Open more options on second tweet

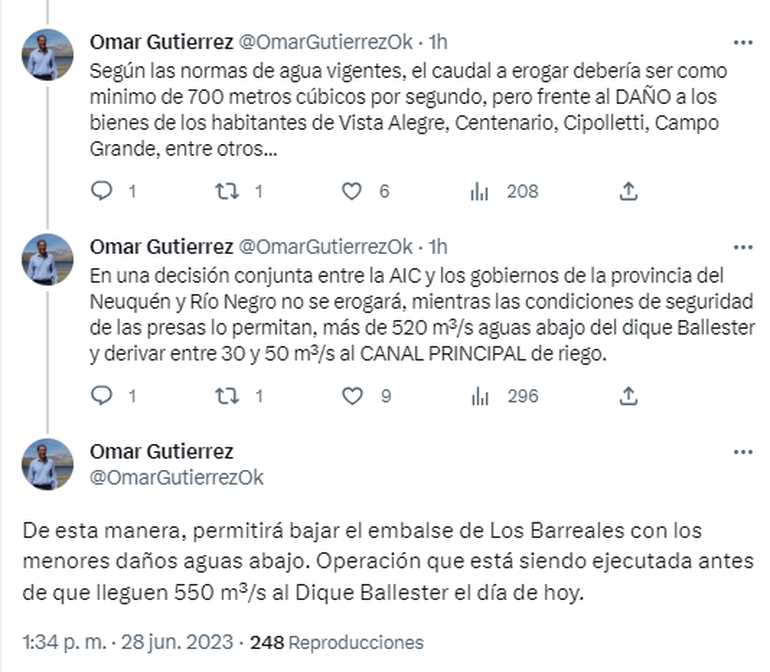coord(742,247)
